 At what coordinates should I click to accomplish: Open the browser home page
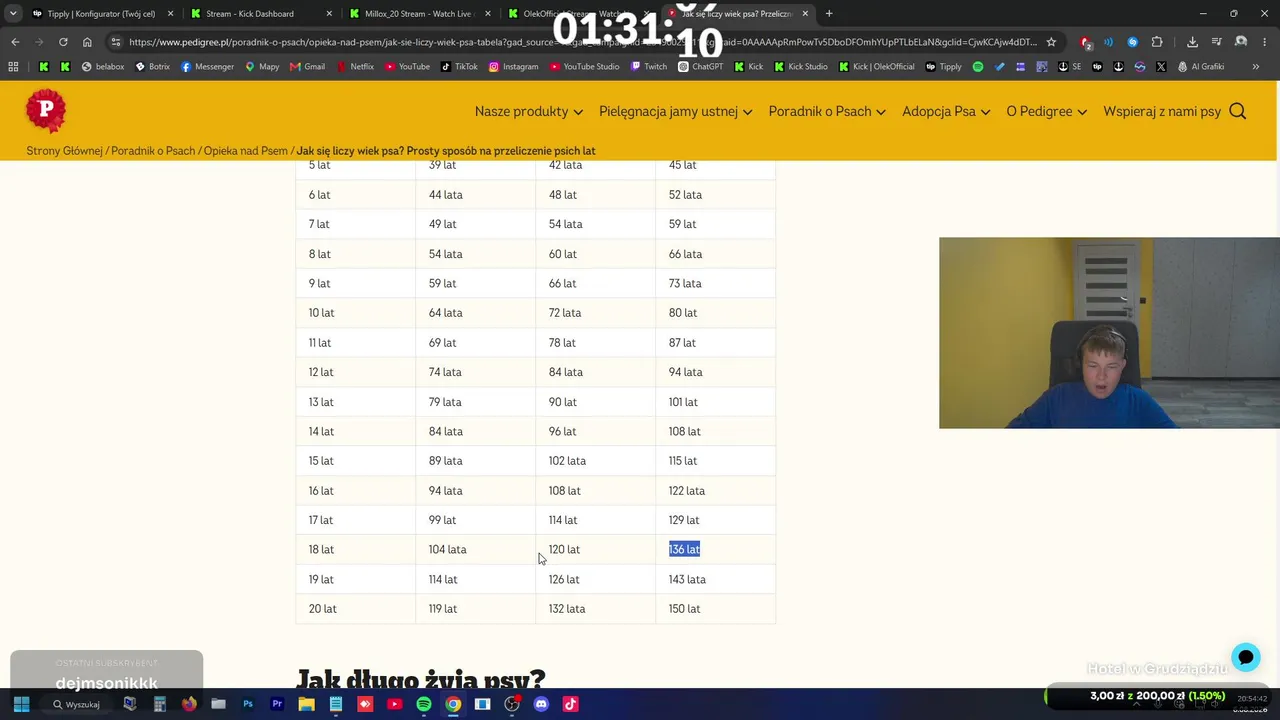click(x=87, y=42)
